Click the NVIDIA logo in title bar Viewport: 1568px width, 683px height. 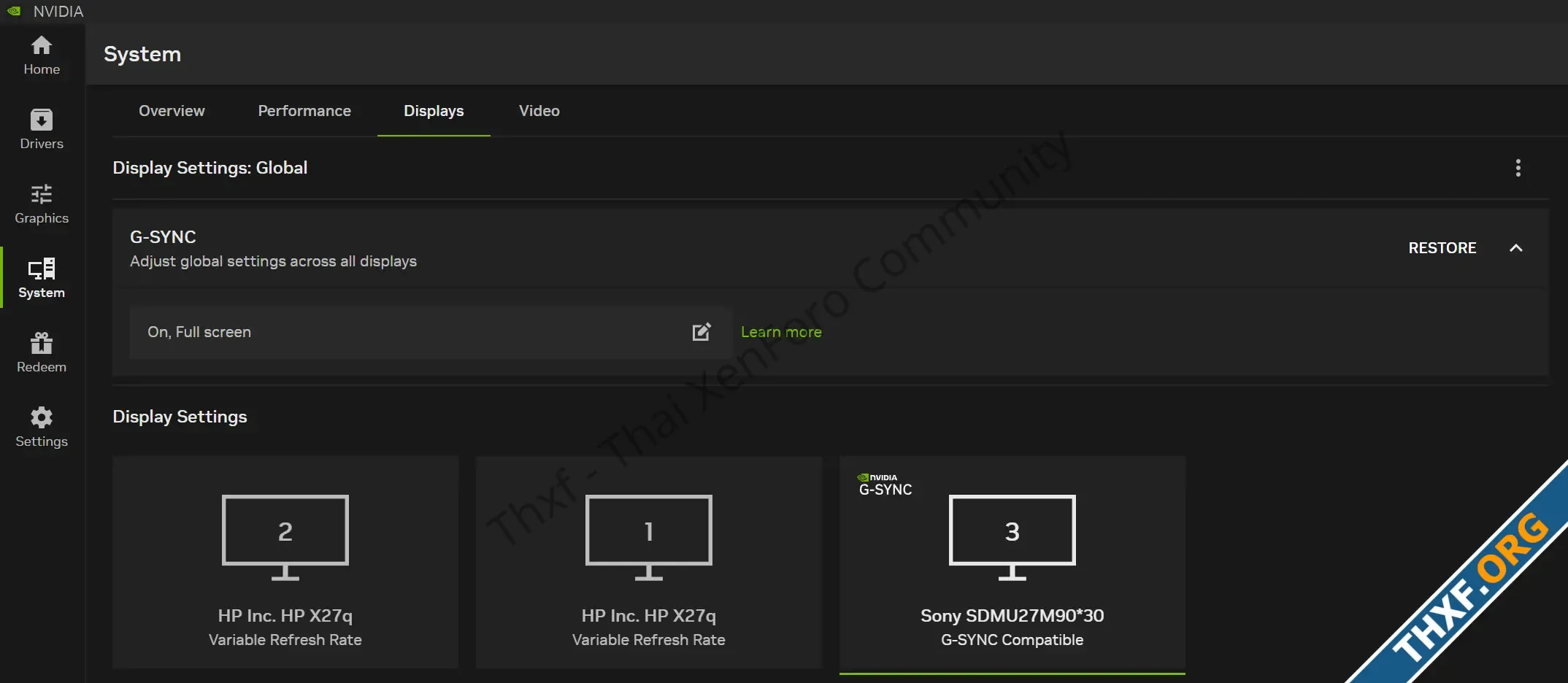click(14, 11)
